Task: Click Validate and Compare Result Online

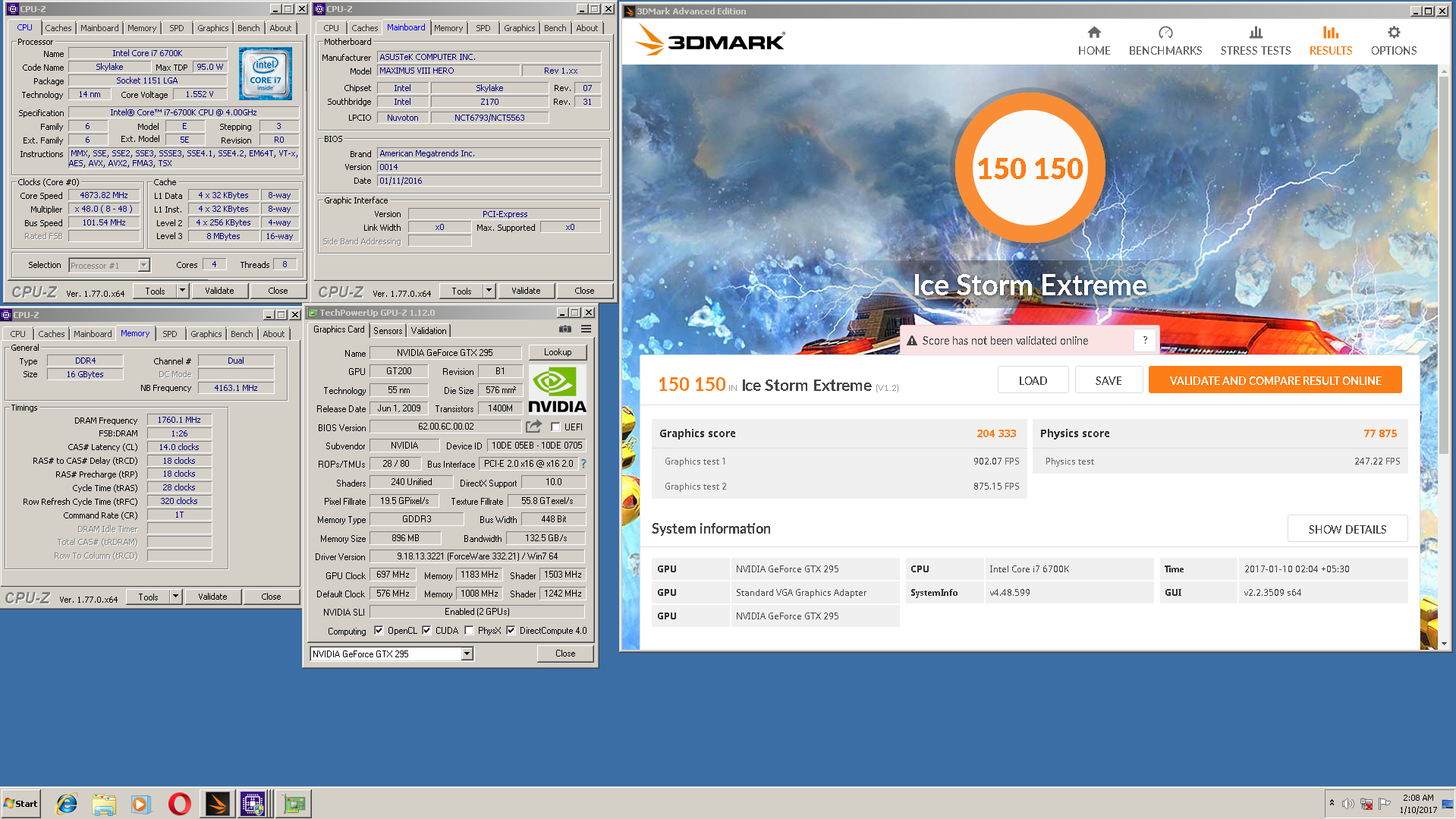Action: click(x=1275, y=380)
